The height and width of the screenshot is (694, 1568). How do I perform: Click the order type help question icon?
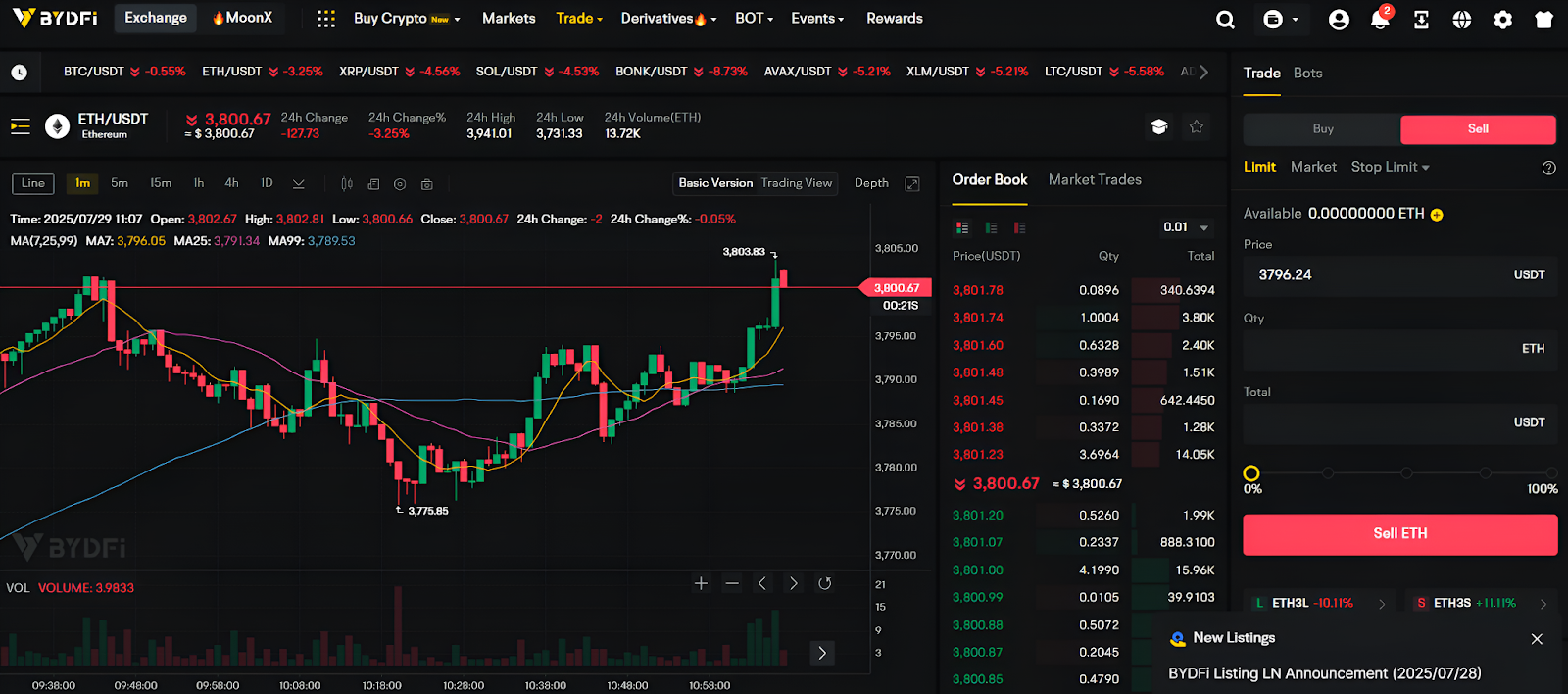pos(1548,168)
